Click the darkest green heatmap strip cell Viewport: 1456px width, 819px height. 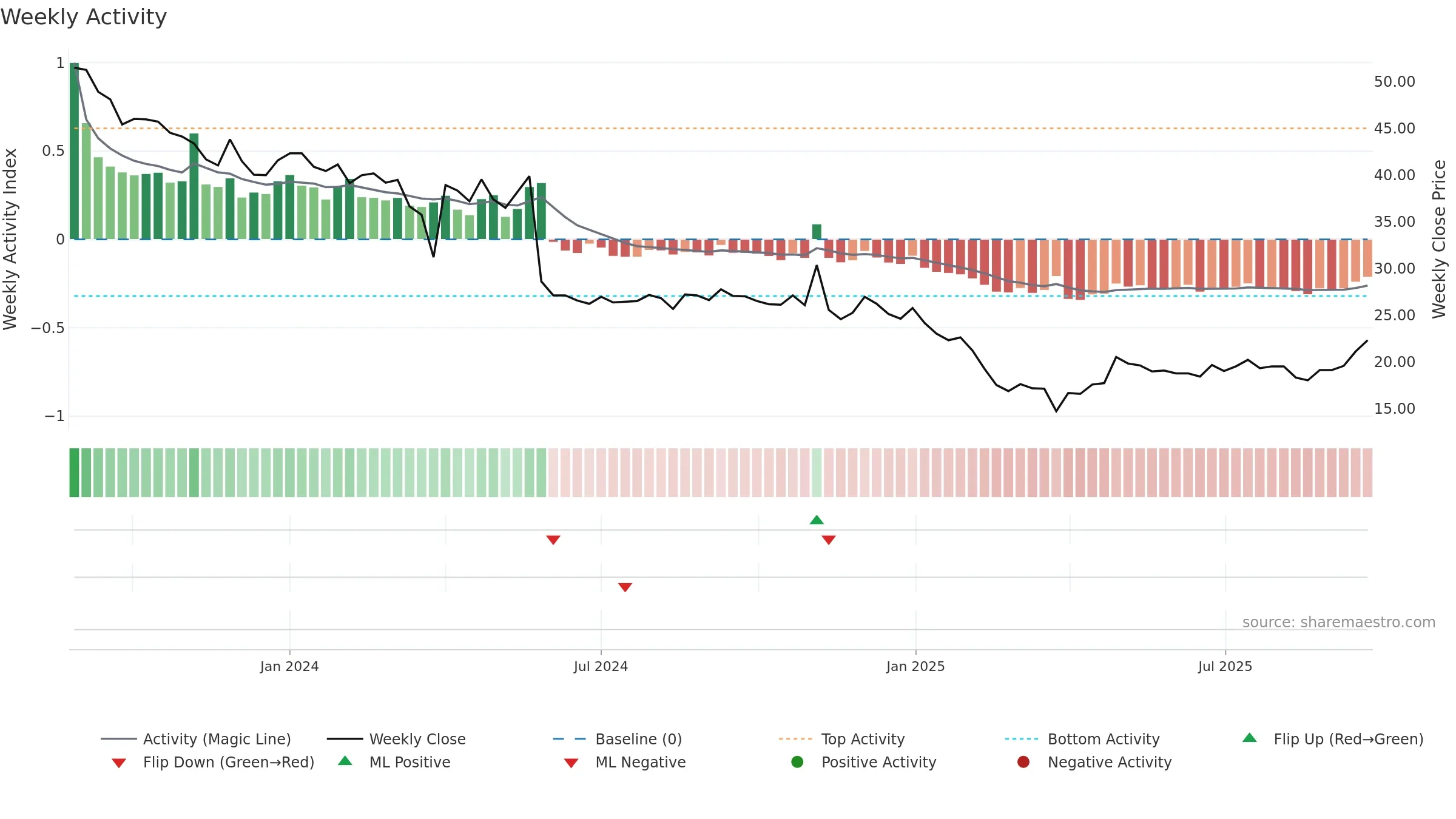(74, 473)
